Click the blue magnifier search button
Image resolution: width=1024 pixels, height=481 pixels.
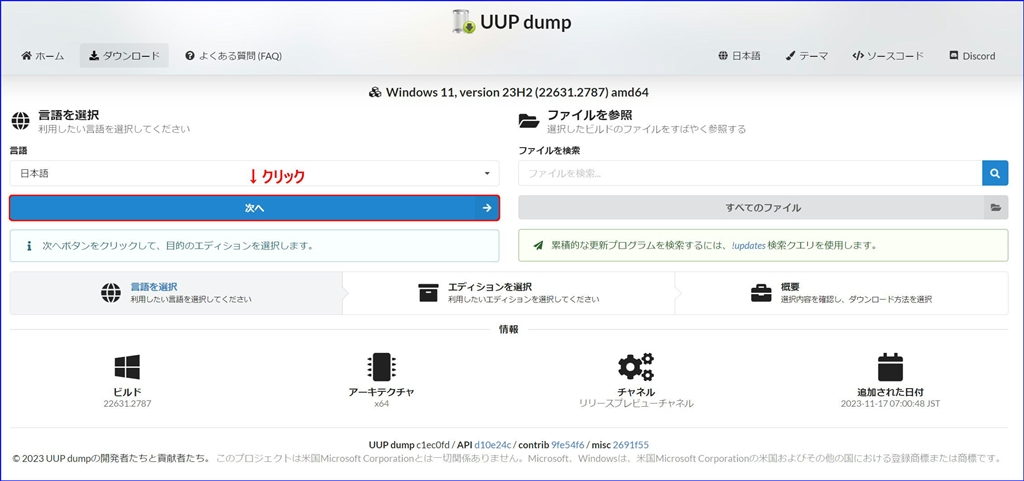(995, 174)
